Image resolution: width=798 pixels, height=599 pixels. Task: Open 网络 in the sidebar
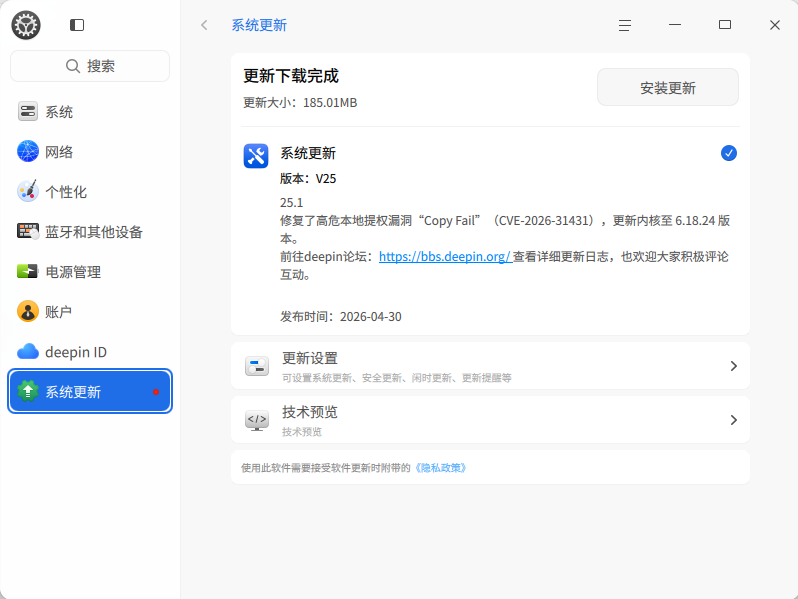point(90,152)
